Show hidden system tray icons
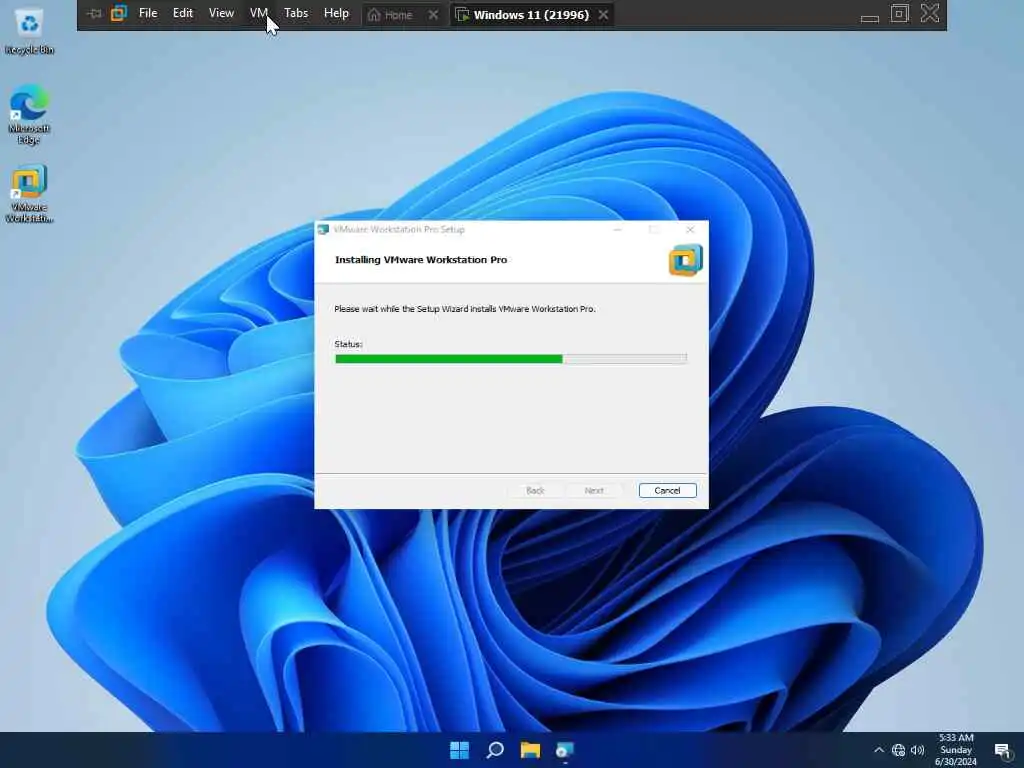1024x768 pixels. pyautogui.click(x=879, y=750)
